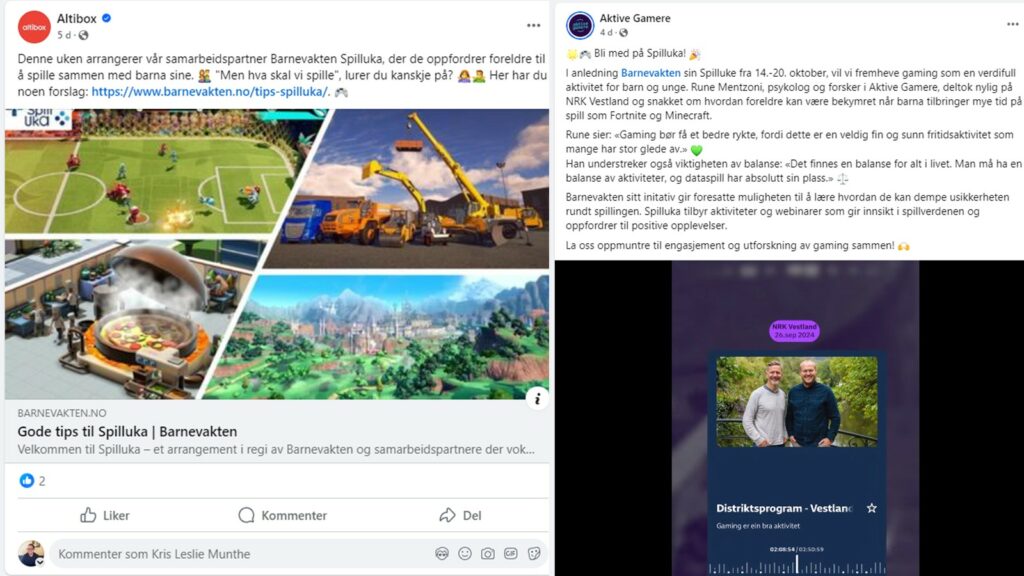Open the Aktive Gamere post options menu

[x=1013, y=24]
